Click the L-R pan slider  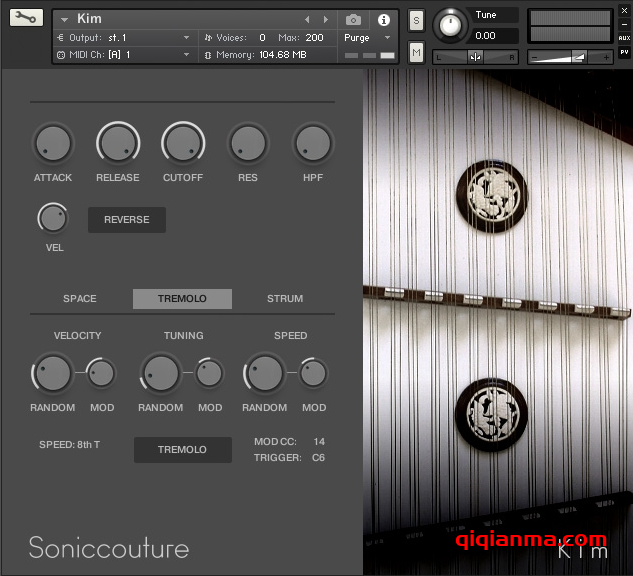[476, 57]
